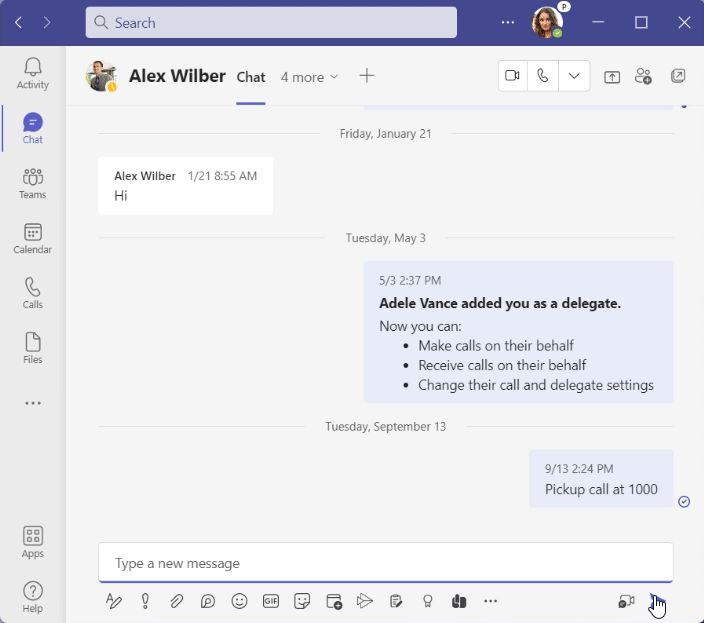This screenshot has width=704, height=623.
Task: Click Make calls on their behalf line
Action: [x=496, y=346]
